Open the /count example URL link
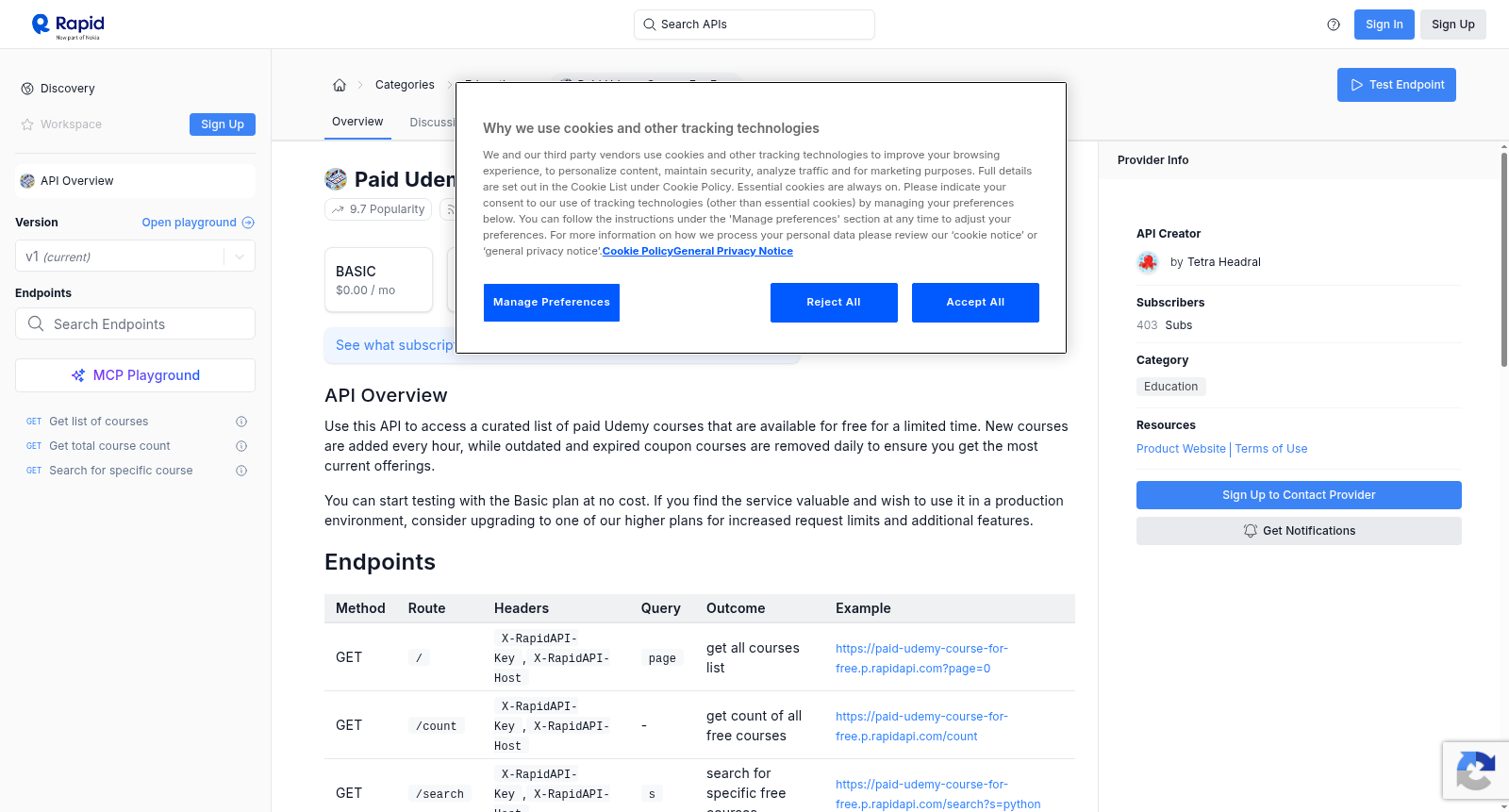The height and width of the screenshot is (812, 1509). tap(921, 726)
